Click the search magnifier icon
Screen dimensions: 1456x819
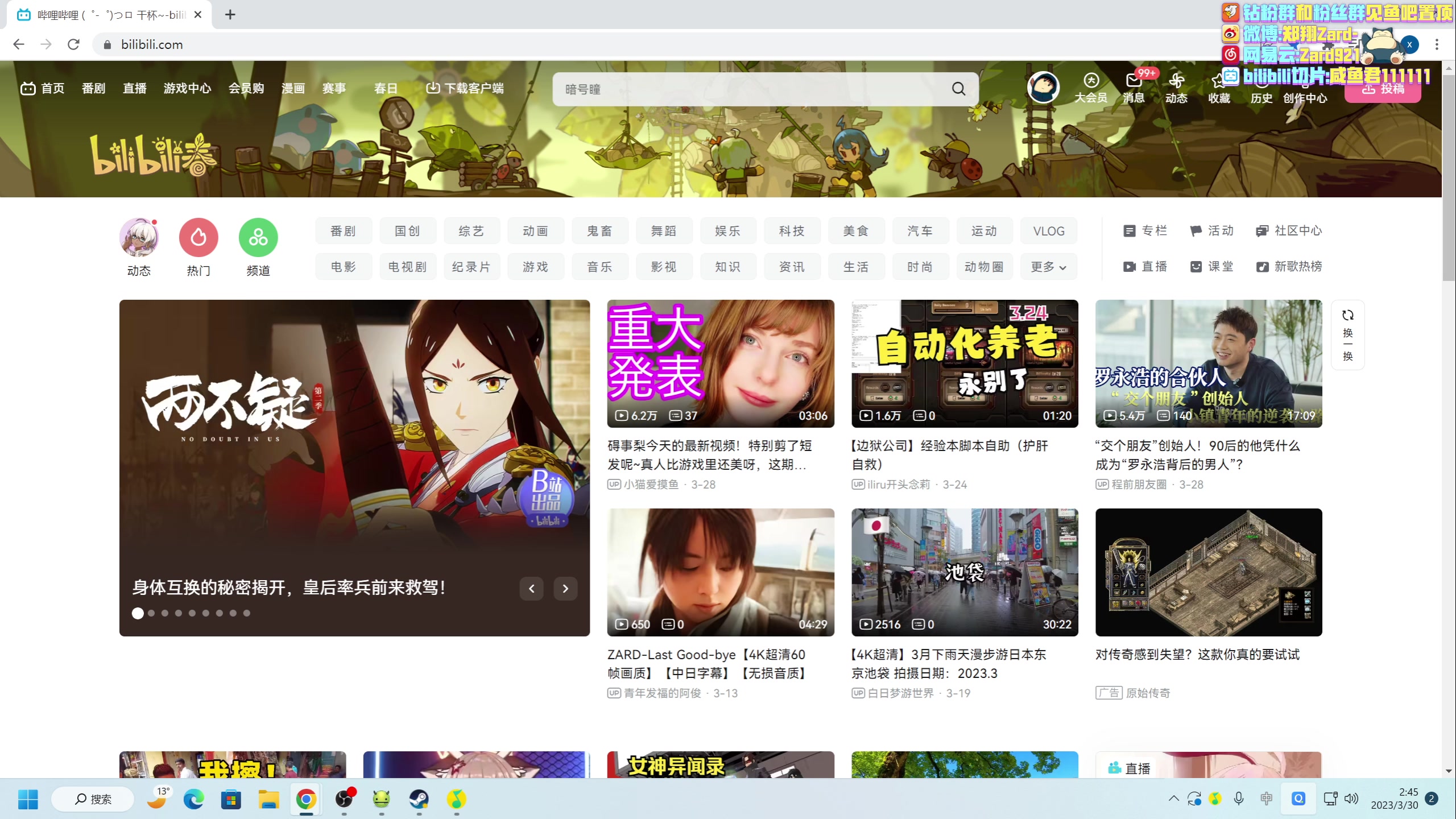(958, 89)
